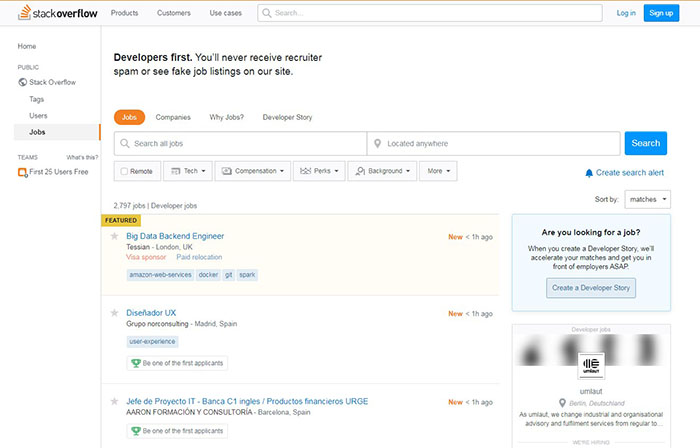The image size is (700, 448).
Task: Open the Developer Story tab
Action: pyautogui.click(x=288, y=117)
